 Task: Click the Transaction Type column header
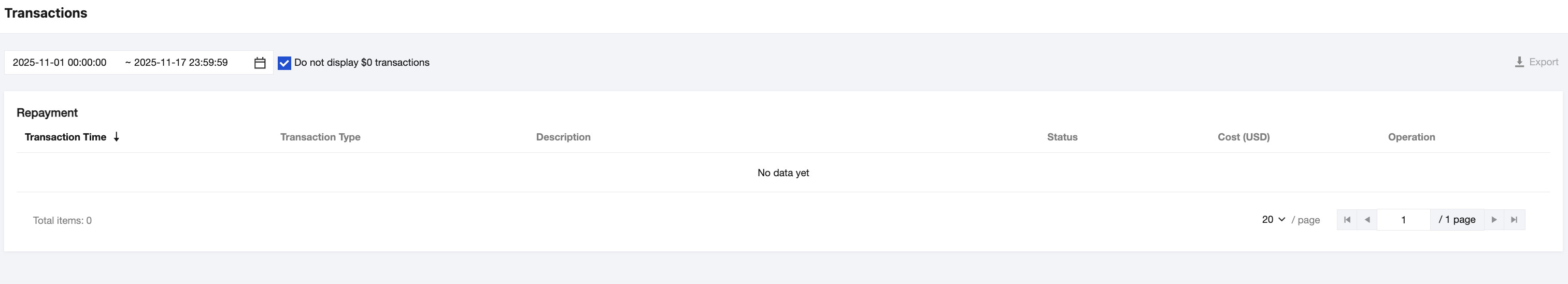tap(320, 137)
